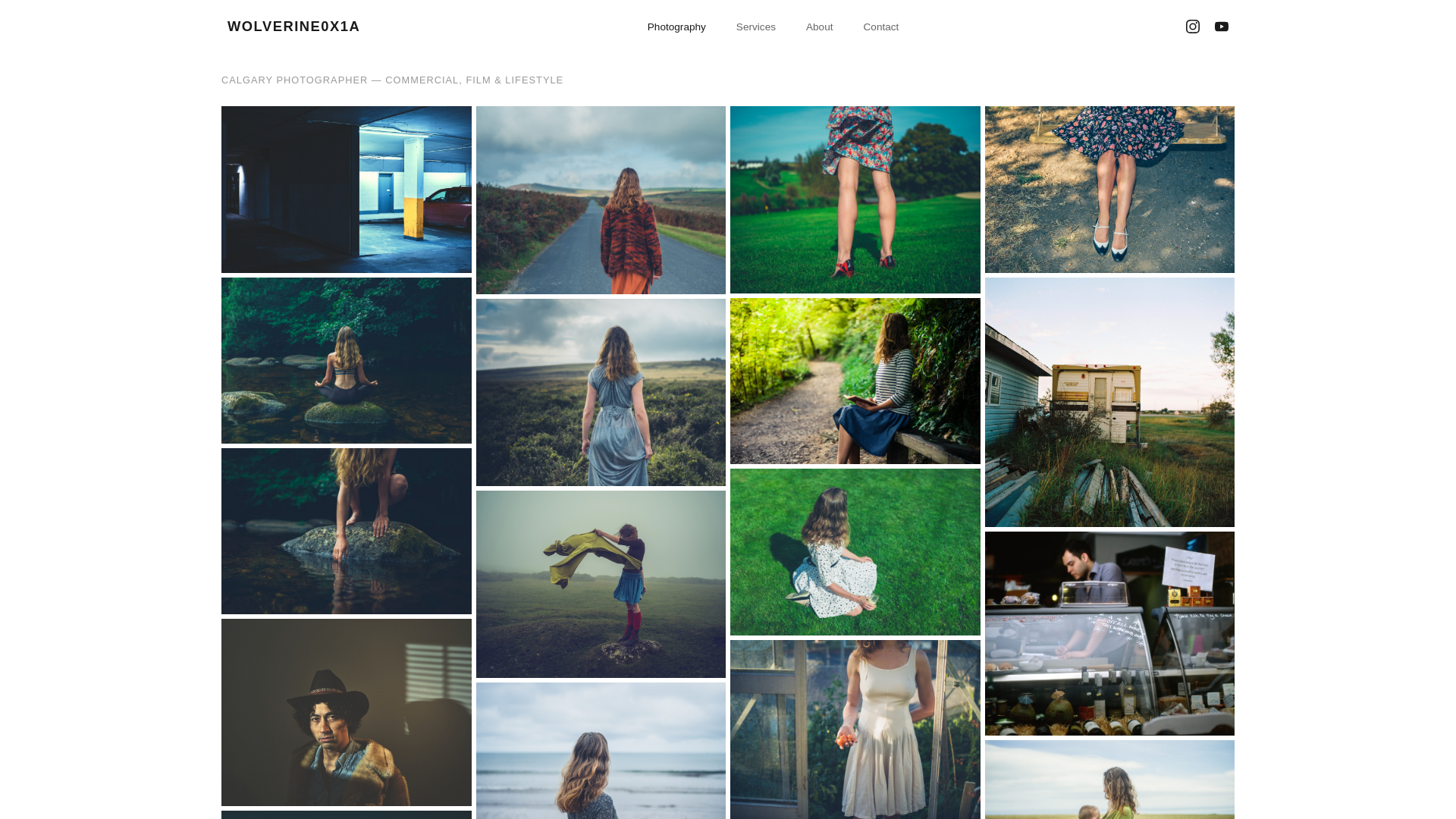The height and width of the screenshot is (819, 1456).
Task: View man in cowboy hat portrait
Action: click(347, 712)
